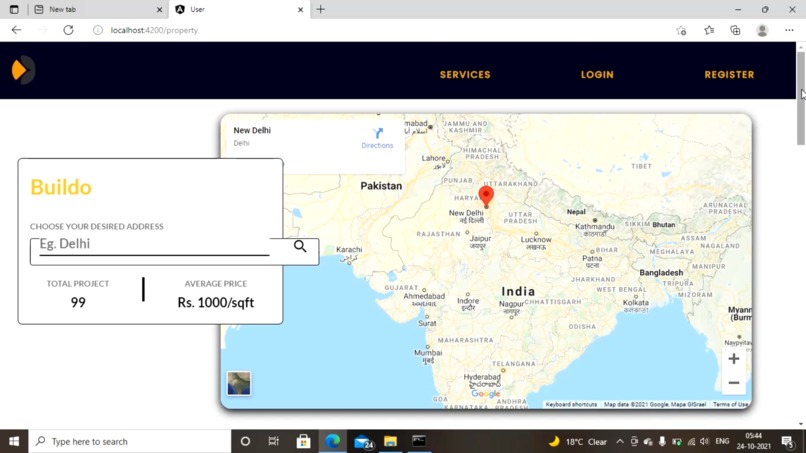This screenshot has height=453, width=806.
Task: Open the browser Settings and more menu
Action: pyautogui.click(x=789, y=30)
